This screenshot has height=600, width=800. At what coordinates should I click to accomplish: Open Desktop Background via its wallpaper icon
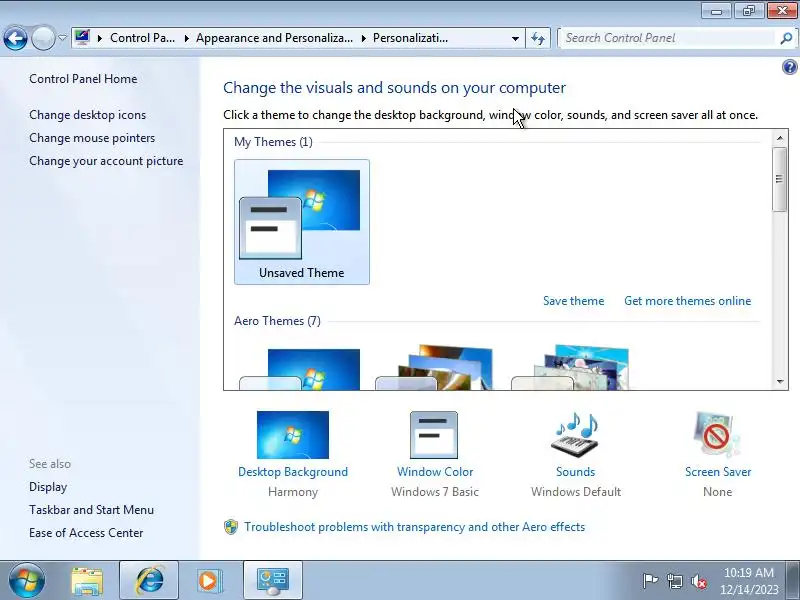293,435
